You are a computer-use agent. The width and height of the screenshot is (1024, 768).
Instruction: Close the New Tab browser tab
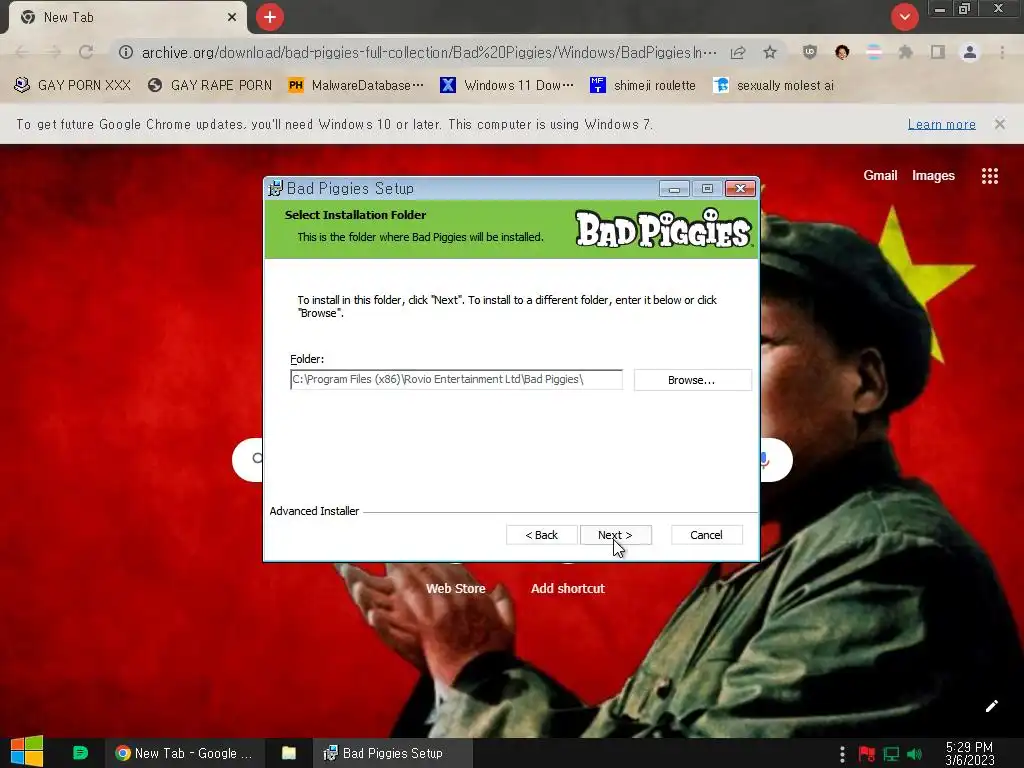[232, 17]
